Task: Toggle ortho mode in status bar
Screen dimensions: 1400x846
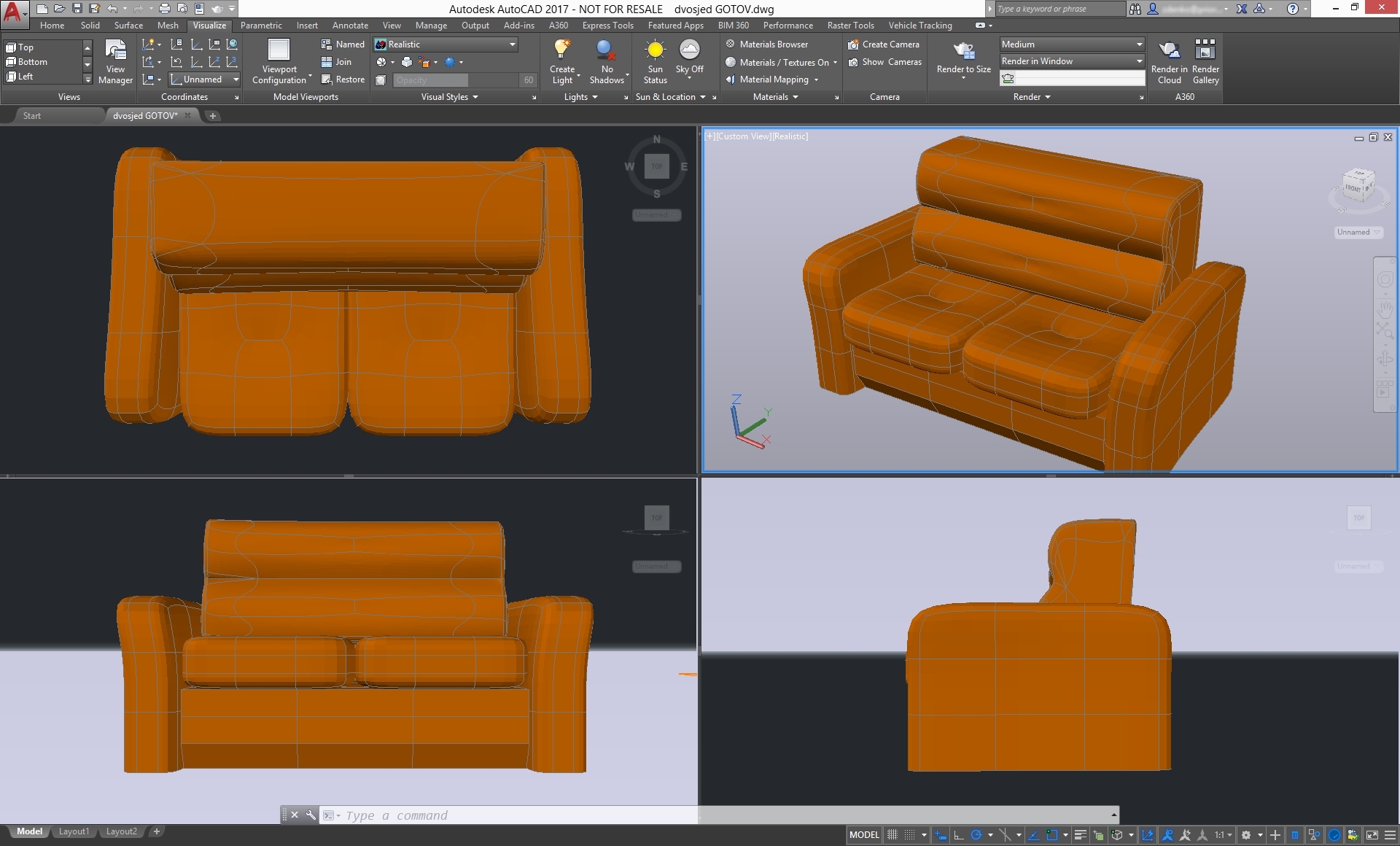Action: [x=958, y=835]
